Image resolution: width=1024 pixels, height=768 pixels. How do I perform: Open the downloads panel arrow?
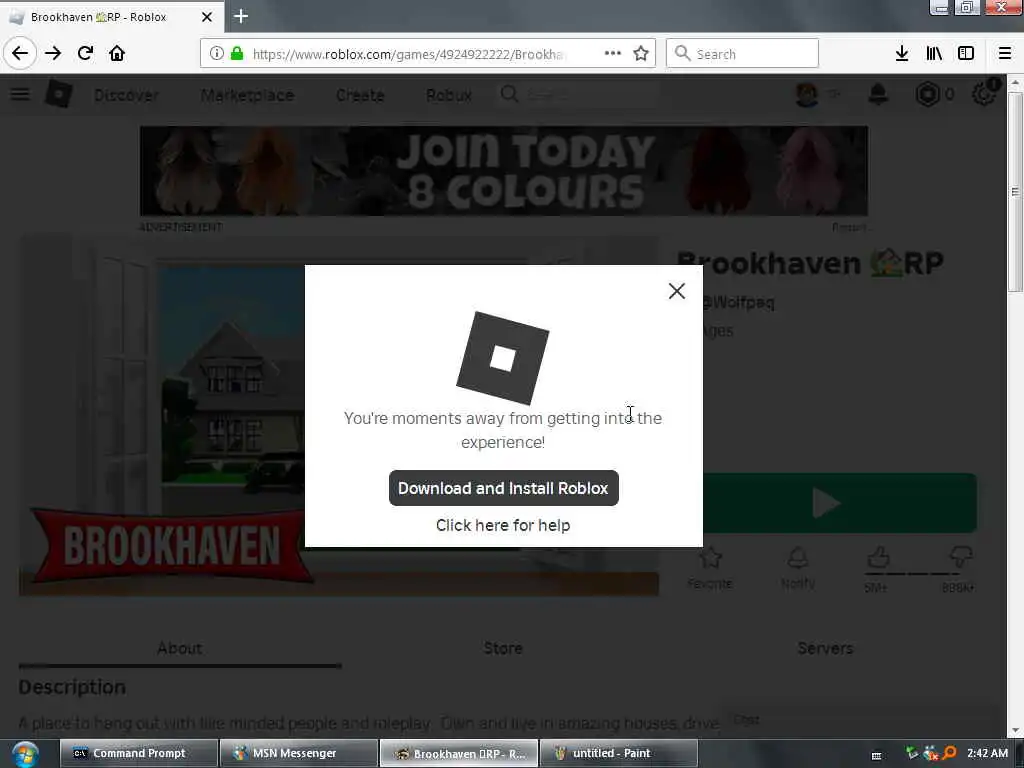point(902,54)
